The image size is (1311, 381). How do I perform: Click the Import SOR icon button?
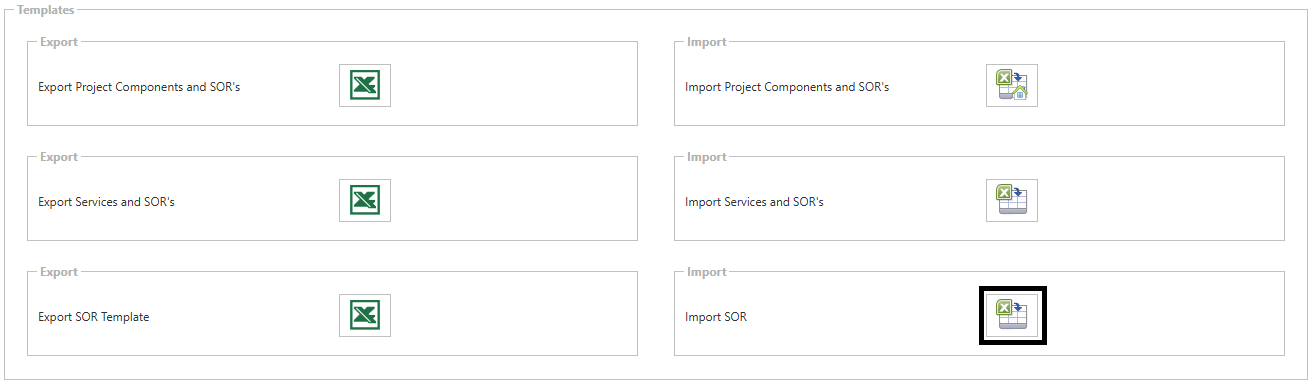tap(1012, 315)
